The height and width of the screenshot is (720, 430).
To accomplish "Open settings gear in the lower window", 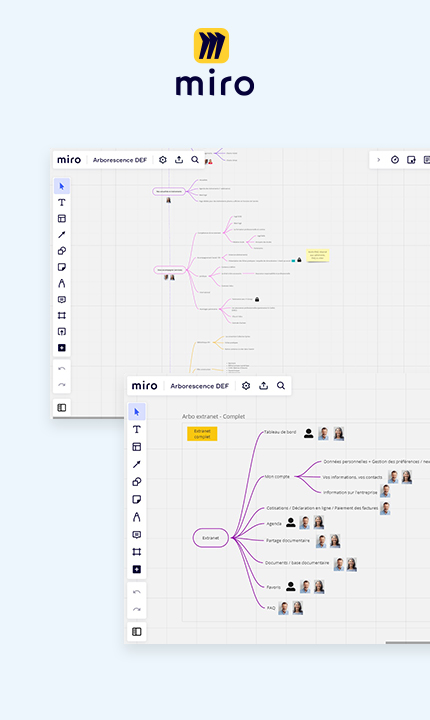I will [246, 386].
